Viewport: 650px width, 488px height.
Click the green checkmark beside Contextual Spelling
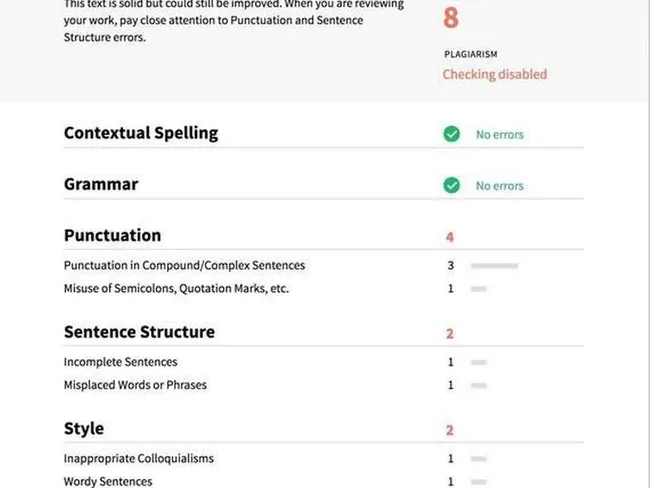[452, 134]
